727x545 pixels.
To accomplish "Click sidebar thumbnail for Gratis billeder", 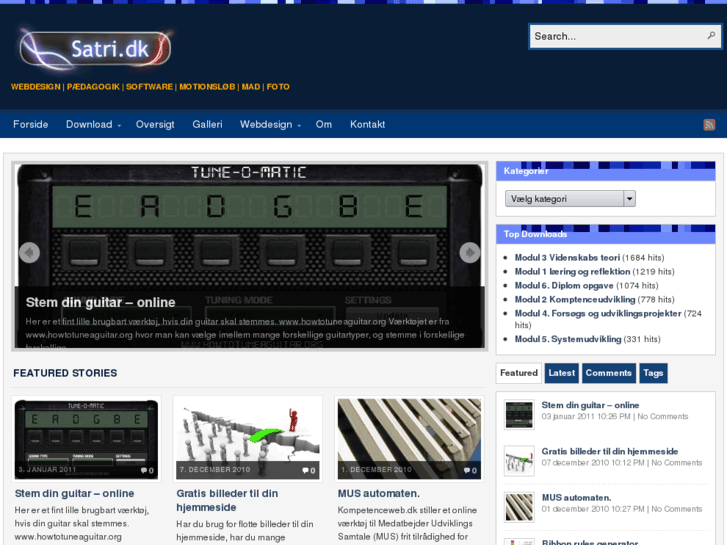I will click(x=519, y=461).
